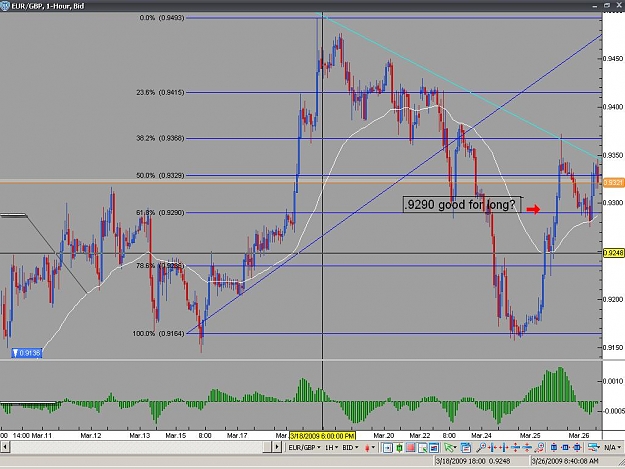Click the 0.0% (0.9493) Fibonacci label
Viewport: 625px width, 469px height.
[162, 18]
